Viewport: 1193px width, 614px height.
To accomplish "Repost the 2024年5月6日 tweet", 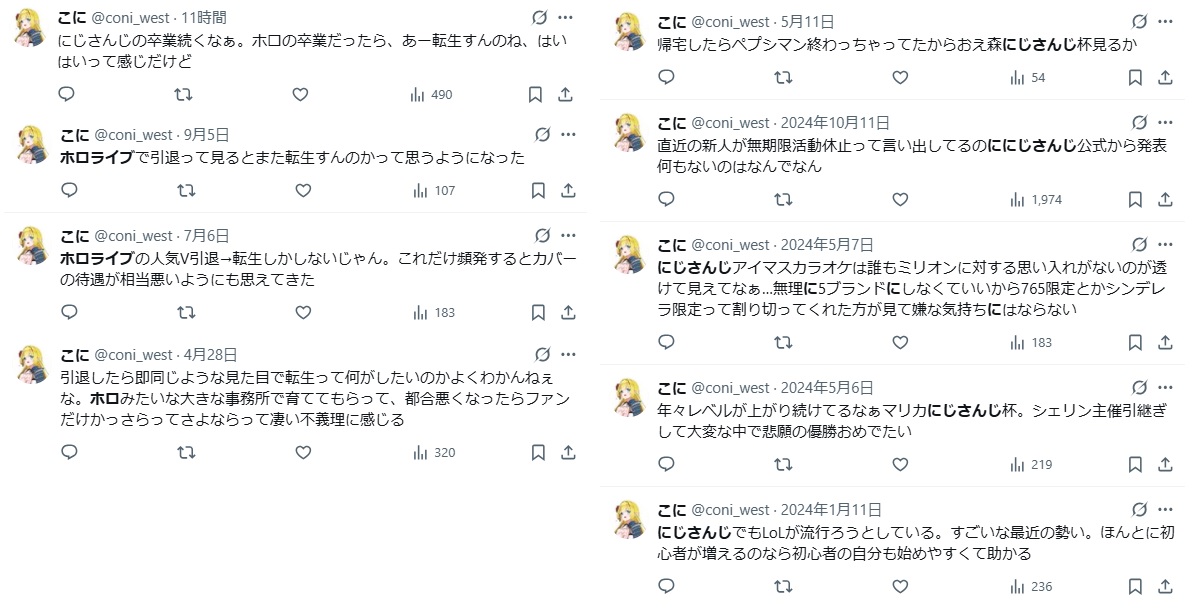I will pyautogui.click(x=784, y=464).
